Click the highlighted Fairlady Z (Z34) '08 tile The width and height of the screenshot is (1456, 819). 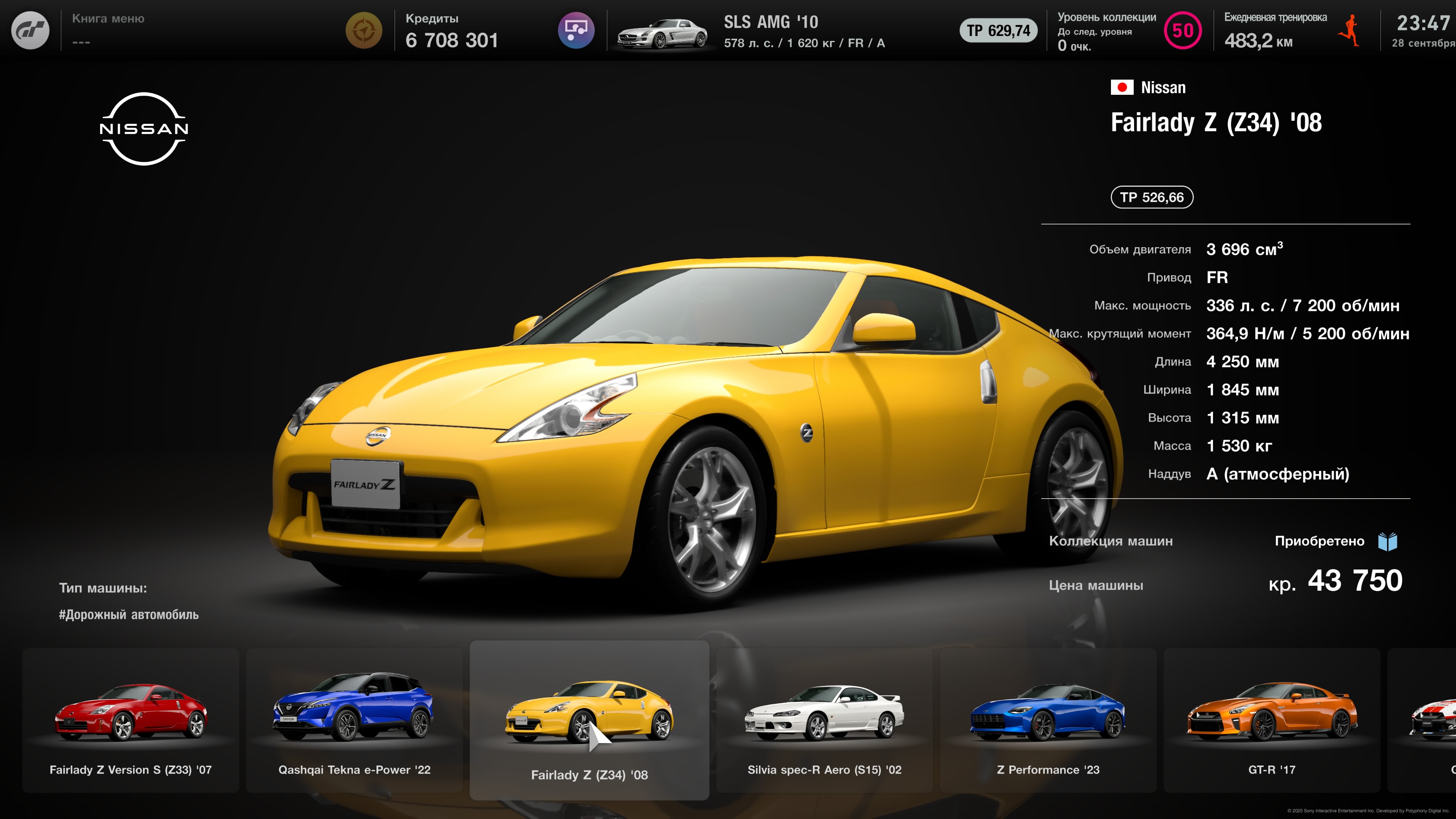coord(589,721)
